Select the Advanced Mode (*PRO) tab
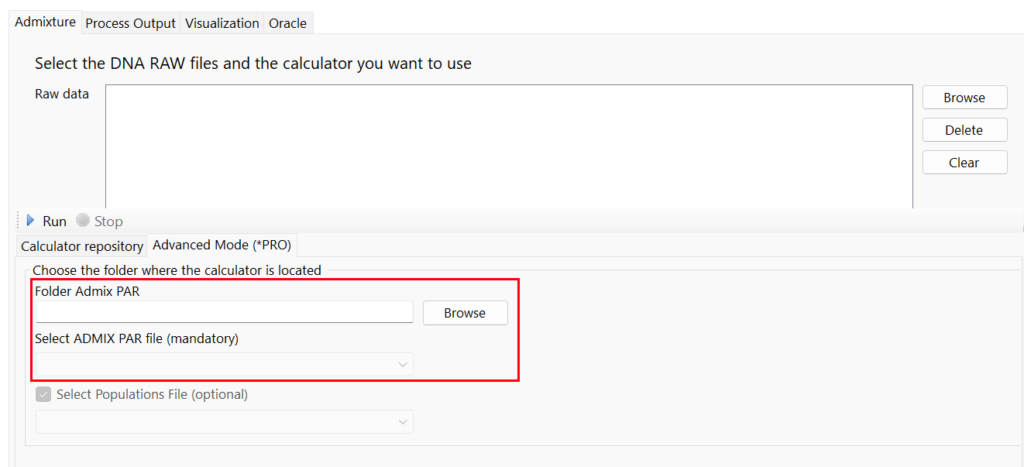The height and width of the screenshot is (467, 1024). click(x=222, y=245)
